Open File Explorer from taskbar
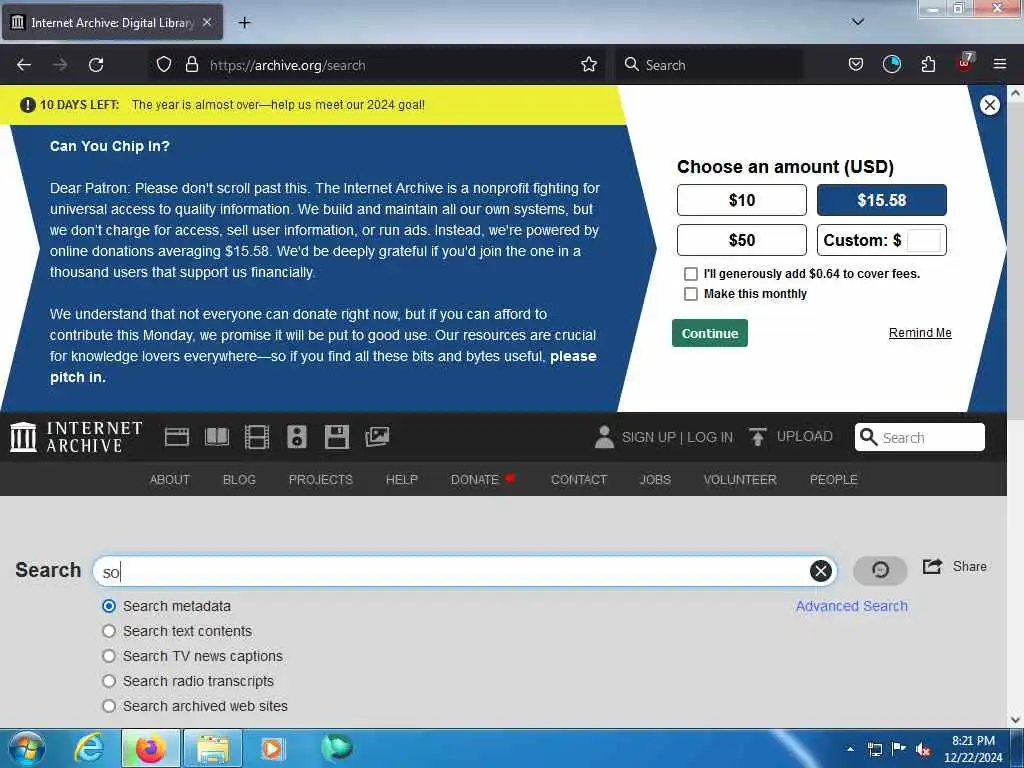1024x768 pixels. [x=213, y=748]
